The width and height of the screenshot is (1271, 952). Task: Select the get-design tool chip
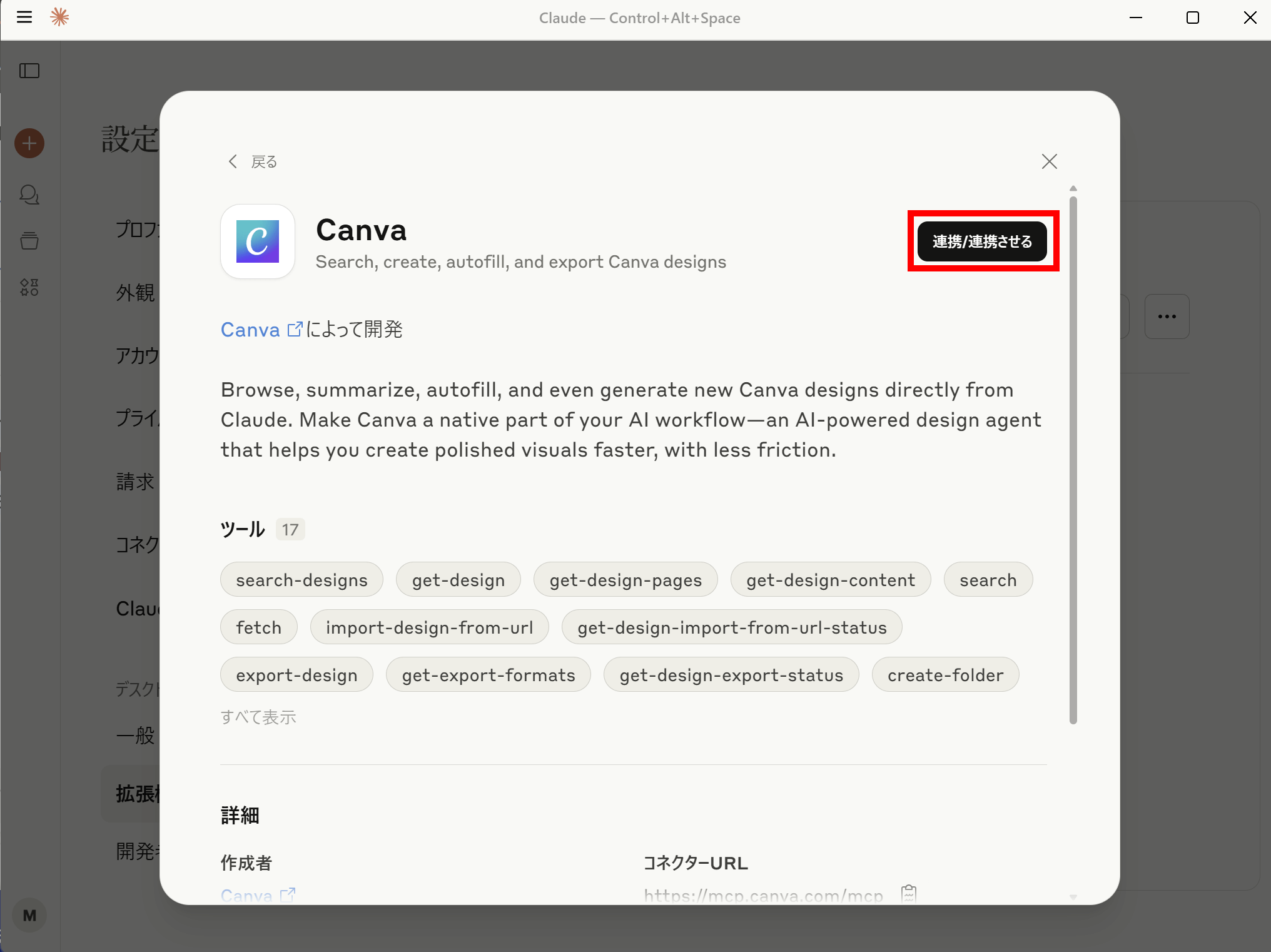coord(458,580)
